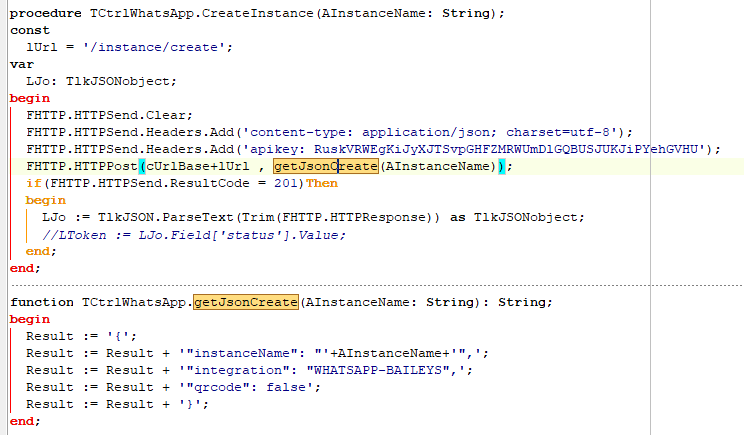744x435 pixels.
Task: Click the "instanceName" JSON line
Action: [x=257, y=353]
